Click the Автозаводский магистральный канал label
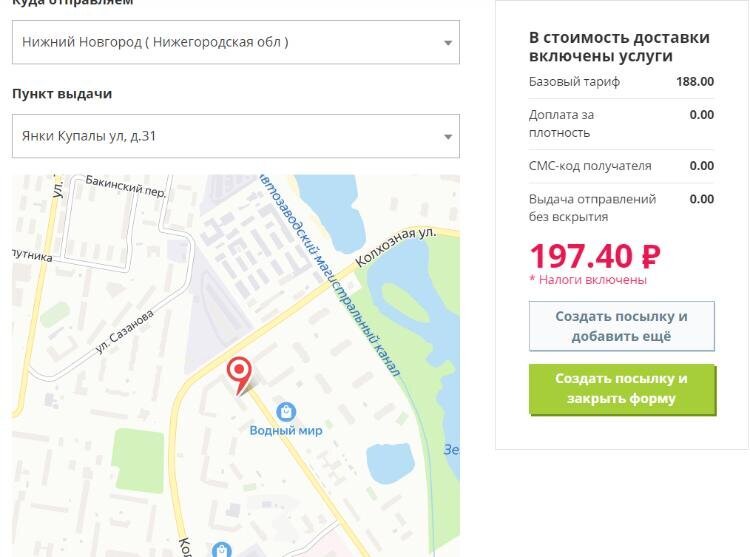The height and width of the screenshot is (557, 750). (x=330, y=276)
